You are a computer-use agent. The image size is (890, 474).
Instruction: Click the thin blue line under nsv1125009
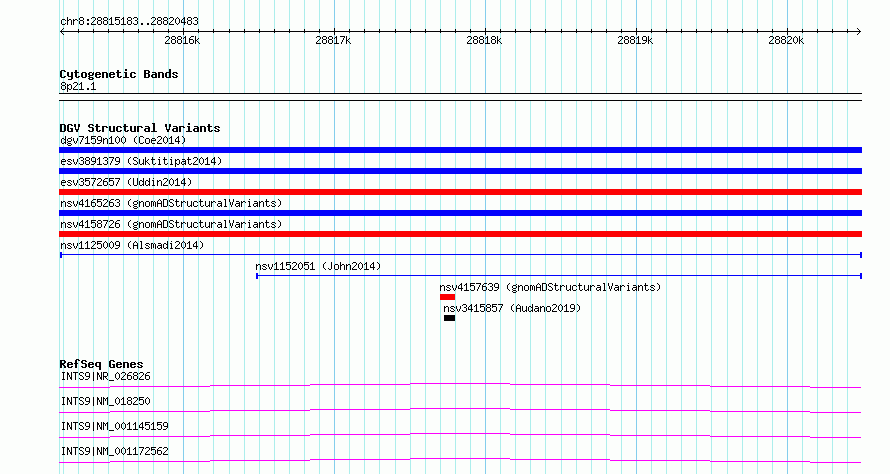coord(461,255)
